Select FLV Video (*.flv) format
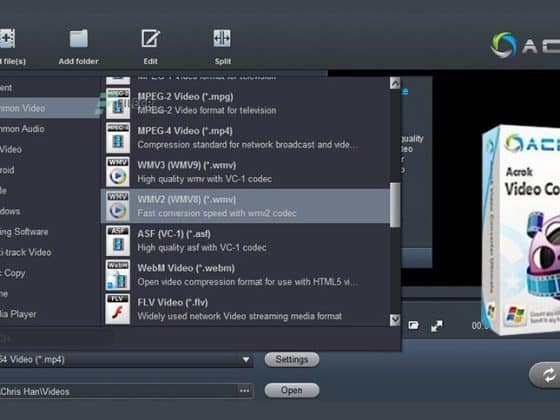The image size is (560, 420). click(245, 309)
